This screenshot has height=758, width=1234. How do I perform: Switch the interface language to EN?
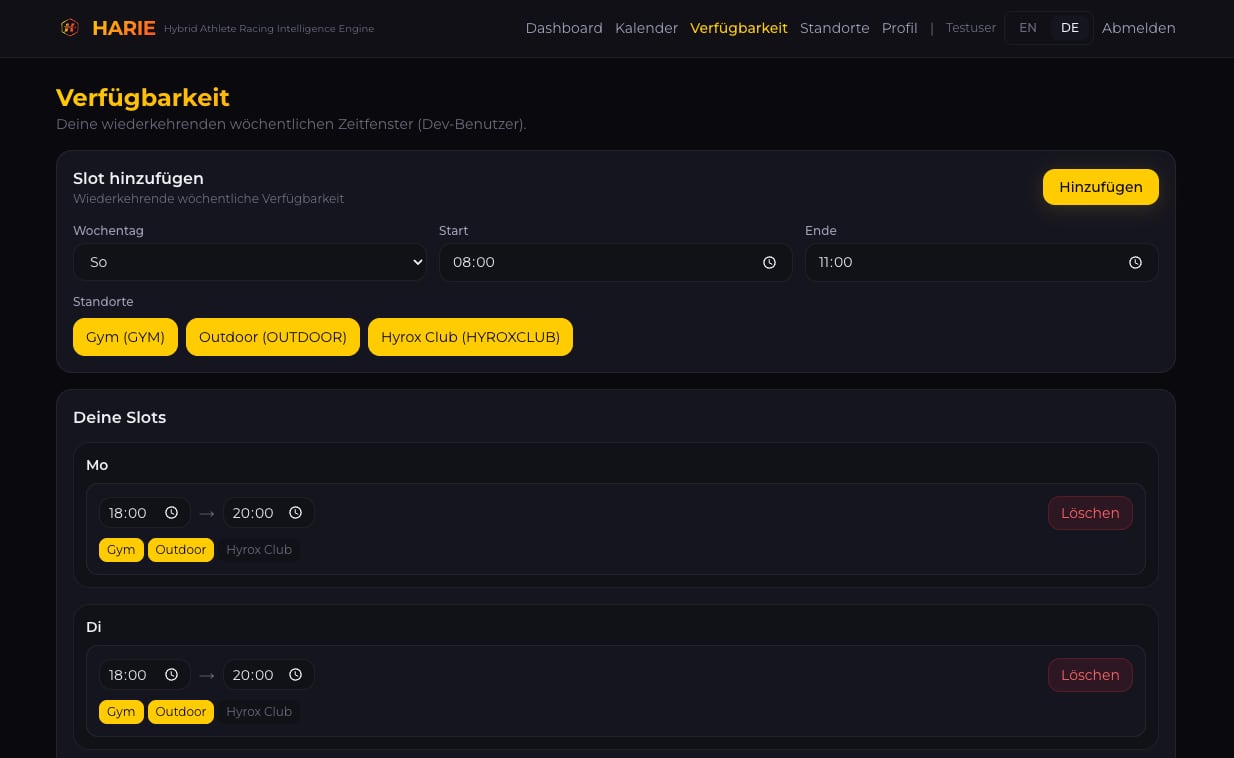click(x=1028, y=27)
